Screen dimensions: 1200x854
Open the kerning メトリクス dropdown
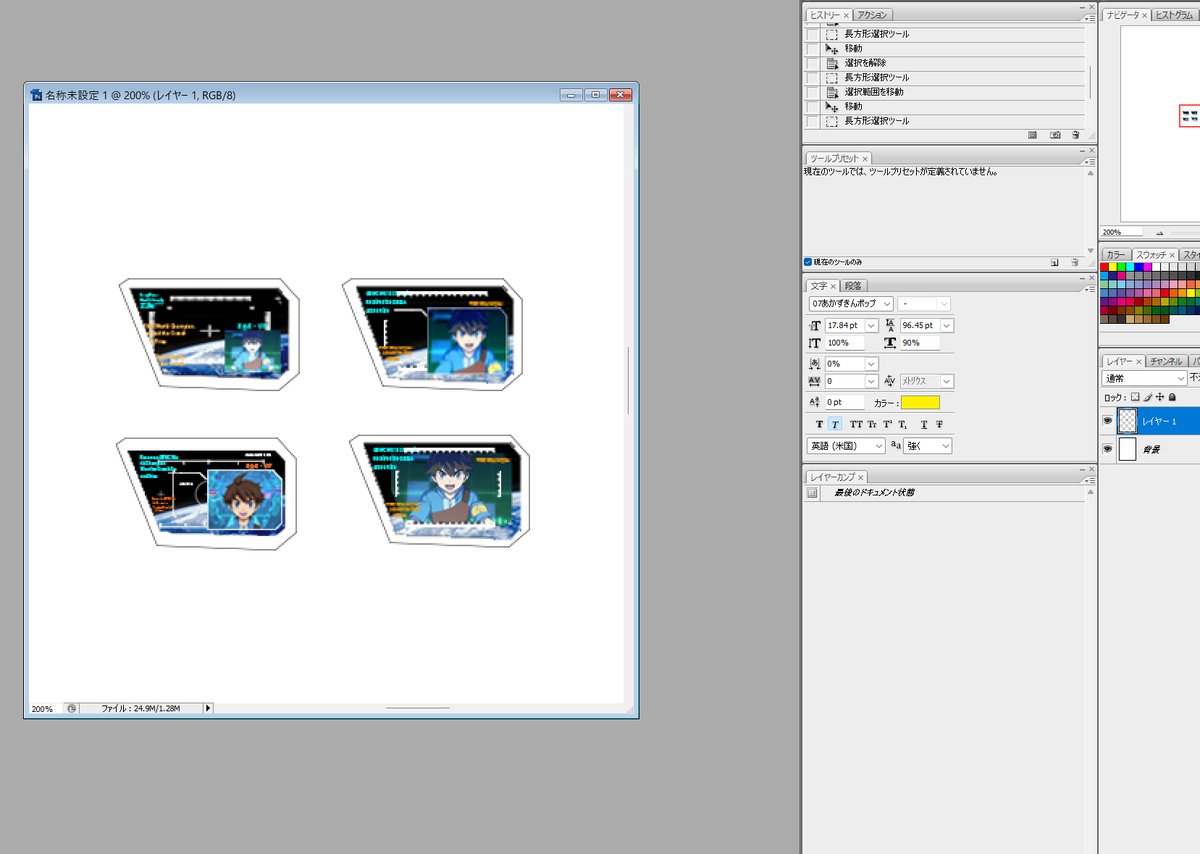coord(947,382)
